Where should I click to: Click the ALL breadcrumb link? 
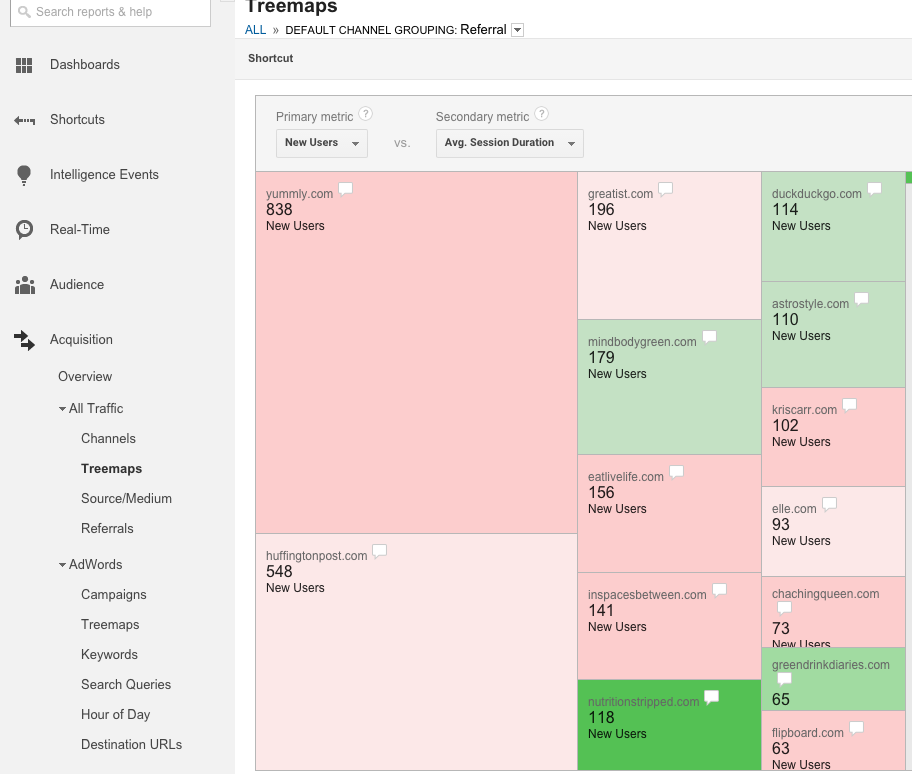255,29
